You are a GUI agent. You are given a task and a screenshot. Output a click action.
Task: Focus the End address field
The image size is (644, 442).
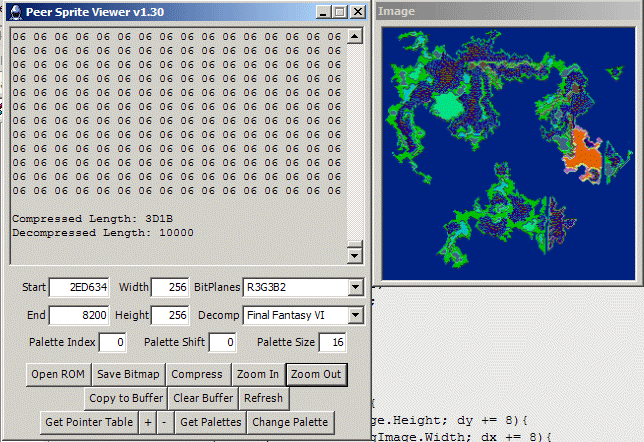79,315
